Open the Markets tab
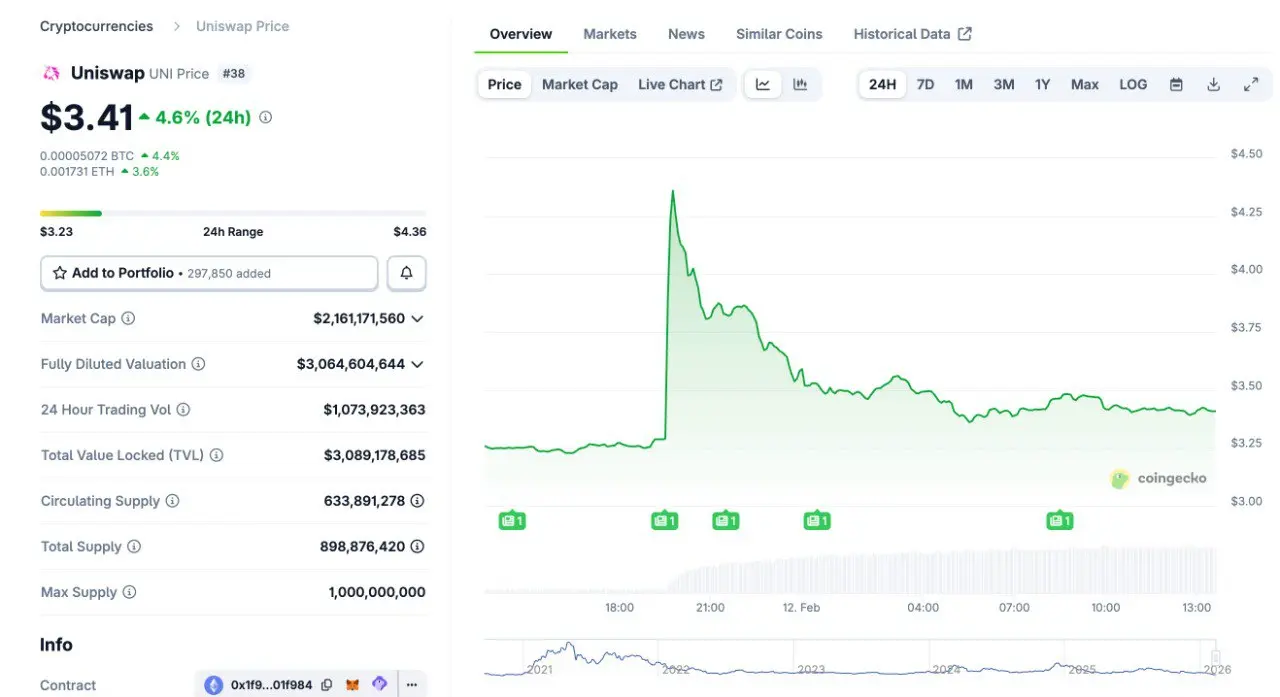 pyautogui.click(x=610, y=34)
